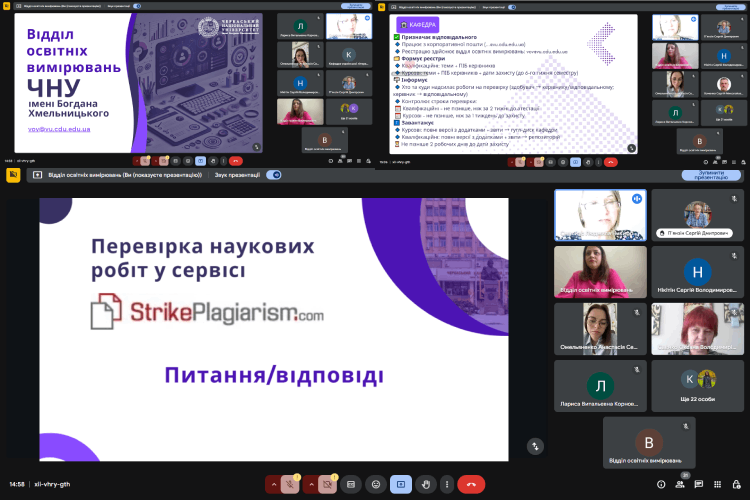Open the activities grid in bottom window
The image size is (750, 500).
click(717, 485)
